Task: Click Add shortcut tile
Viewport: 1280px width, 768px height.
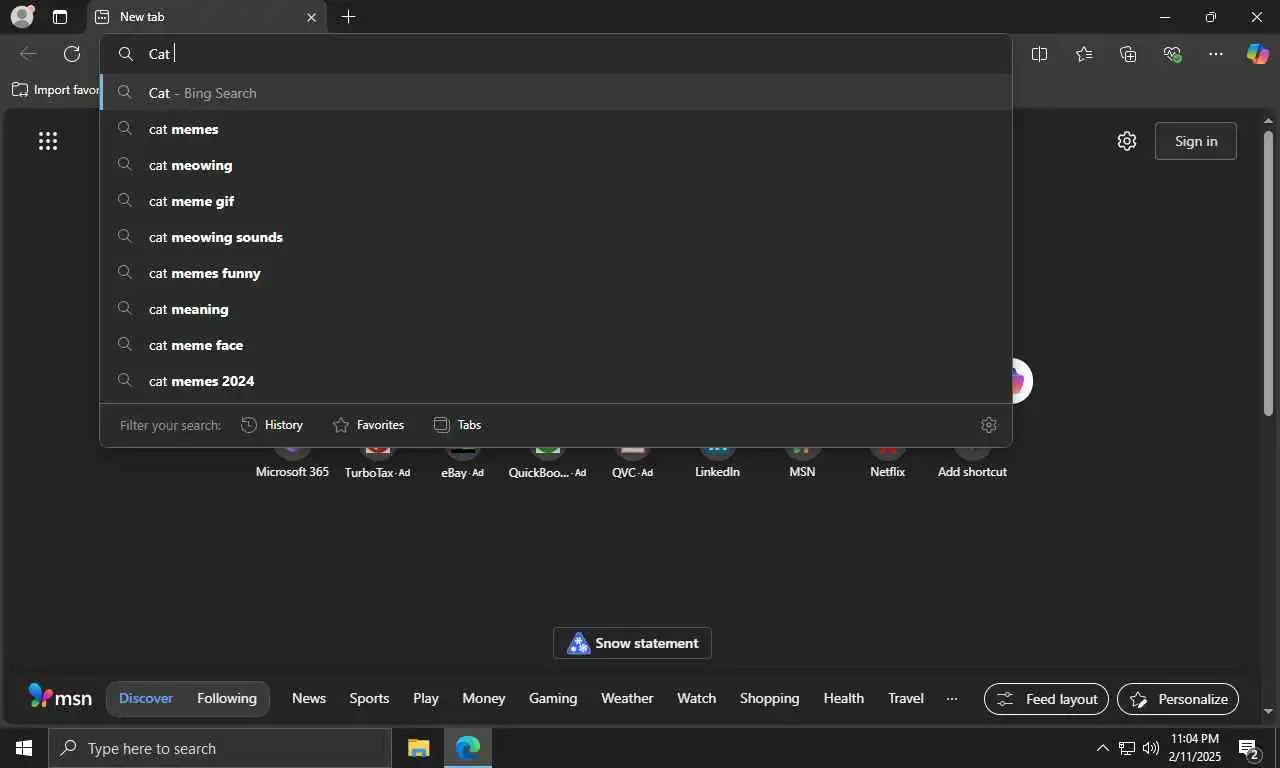Action: [972, 462]
